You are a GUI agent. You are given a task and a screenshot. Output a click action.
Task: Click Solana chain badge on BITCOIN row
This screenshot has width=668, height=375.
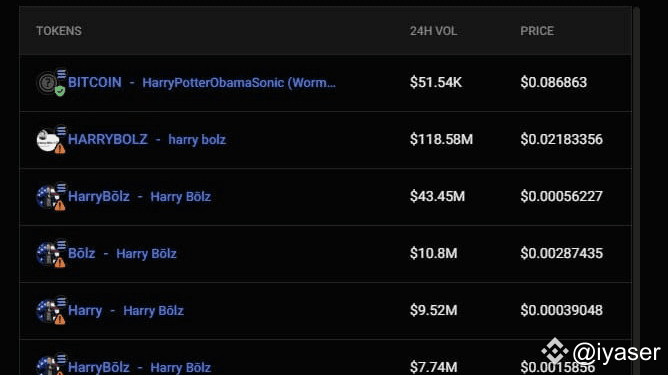tap(61, 74)
